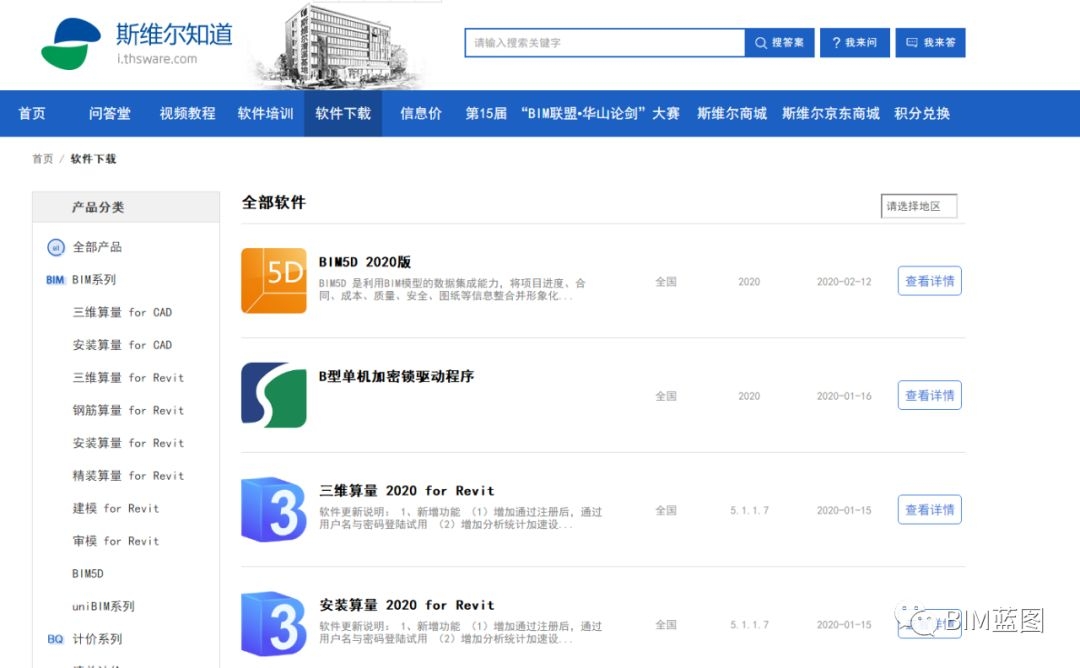Select the 软件下载 nav tab
This screenshot has height=668, width=1080.
(343, 114)
